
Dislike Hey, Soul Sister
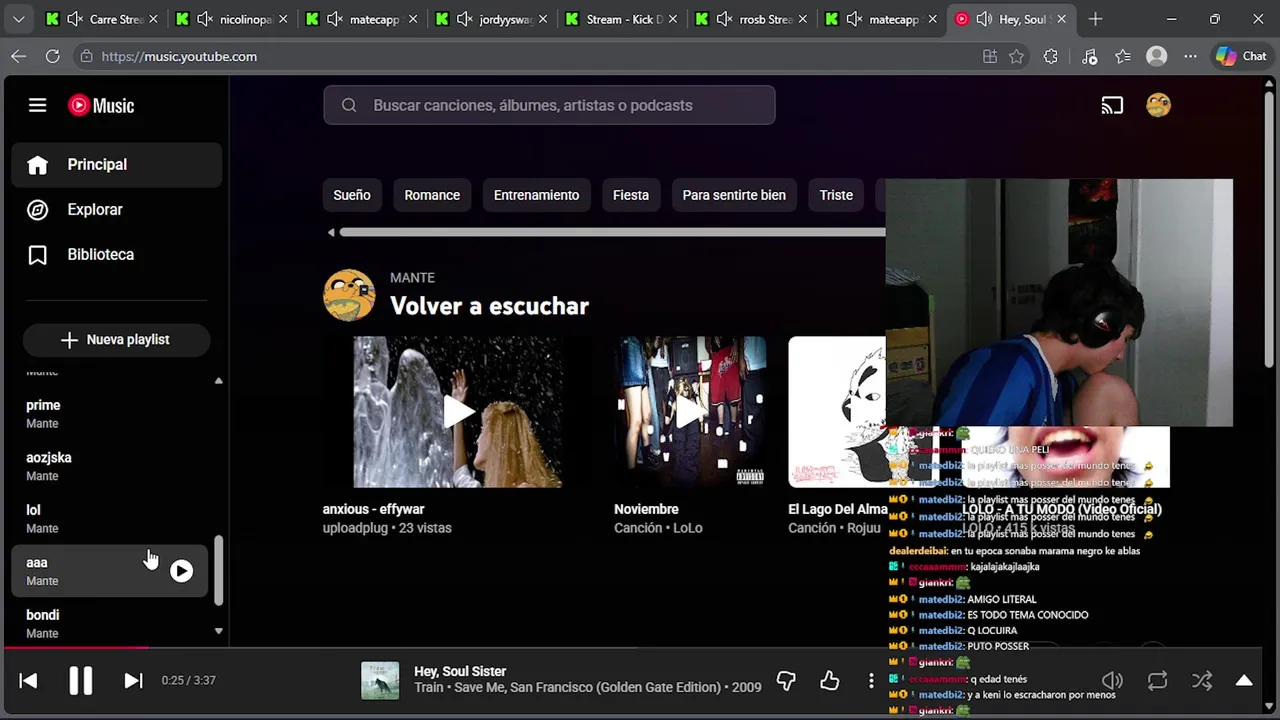pyautogui.click(x=786, y=681)
